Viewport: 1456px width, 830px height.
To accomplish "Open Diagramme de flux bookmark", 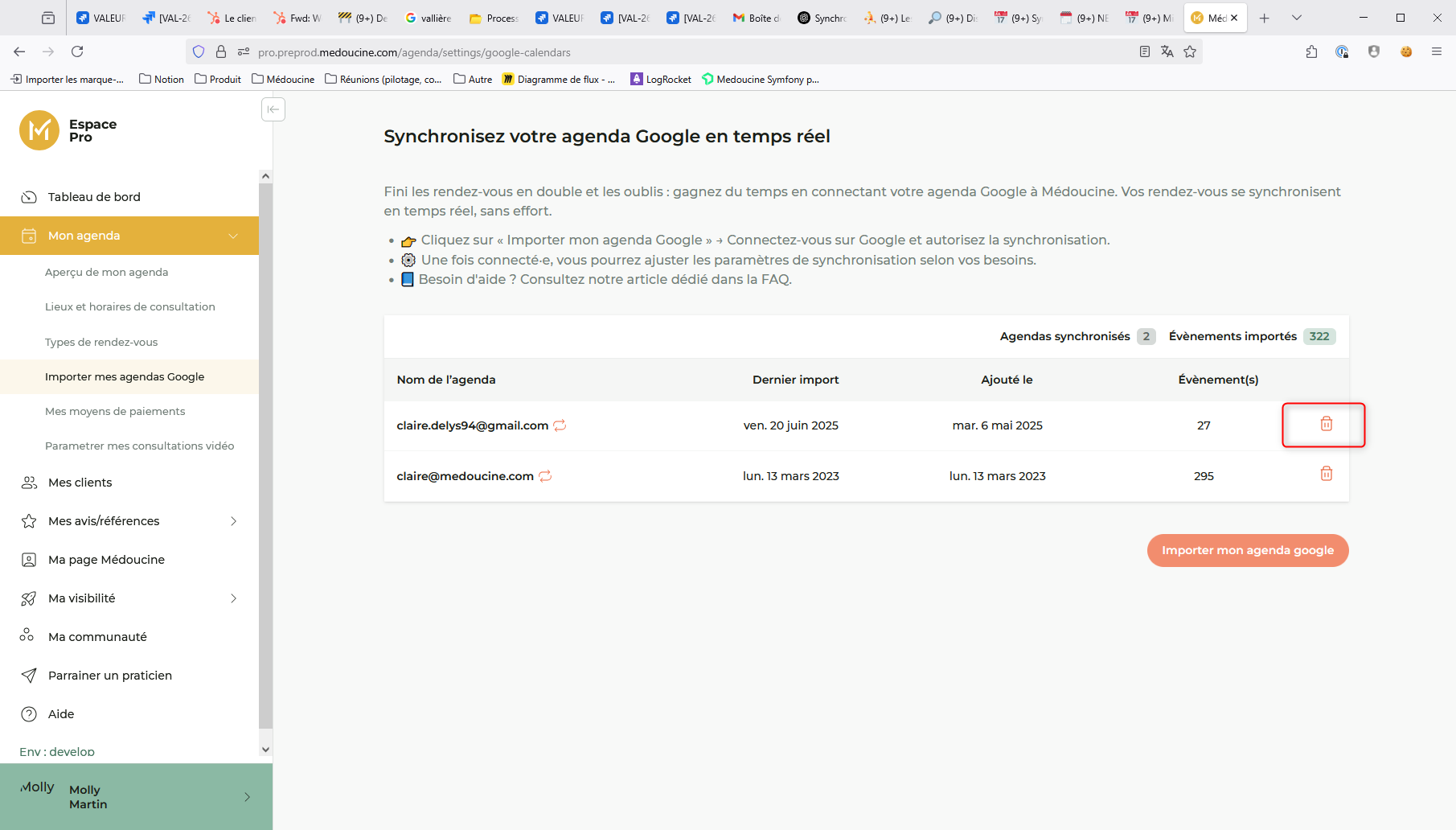I will [x=559, y=79].
